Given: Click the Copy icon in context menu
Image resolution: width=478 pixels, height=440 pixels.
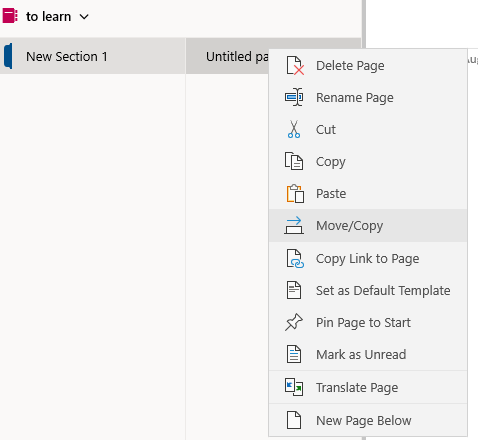Looking at the screenshot, I should tap(294, 161).
